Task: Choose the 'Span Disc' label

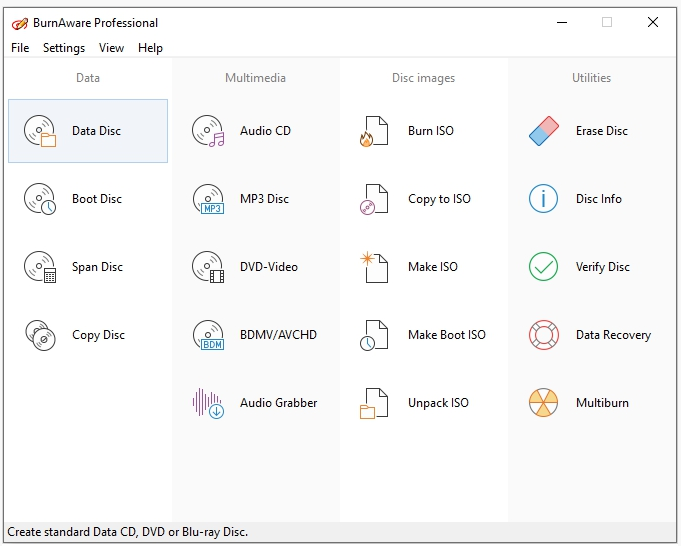Action: coord(97,267)
